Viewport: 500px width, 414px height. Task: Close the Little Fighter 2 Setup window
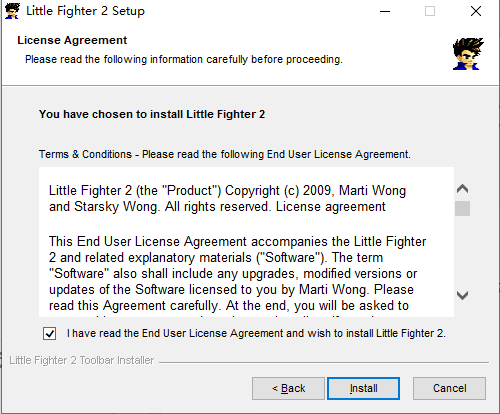[476, 11]
